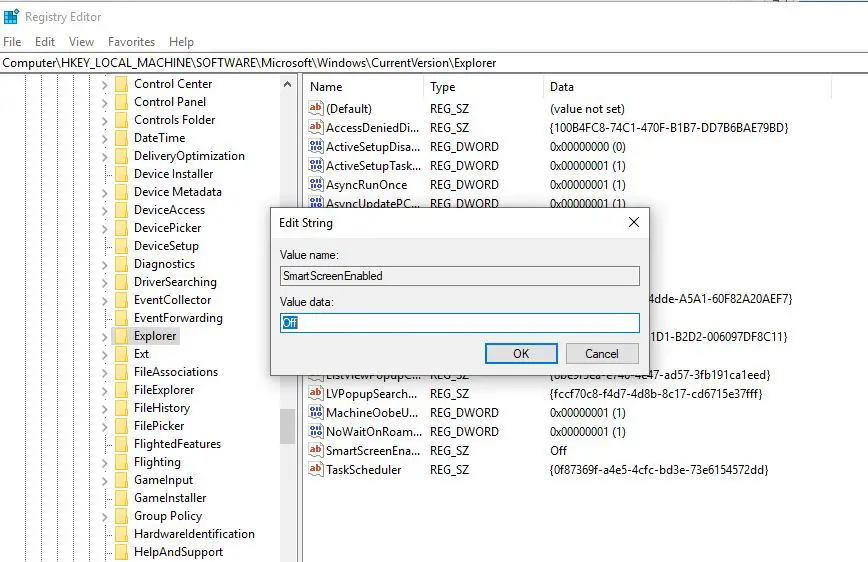Click the TaskScheduler string value icon
This screenshot has width=868, height=562.
pyautogui.click(x=316, y=469)
